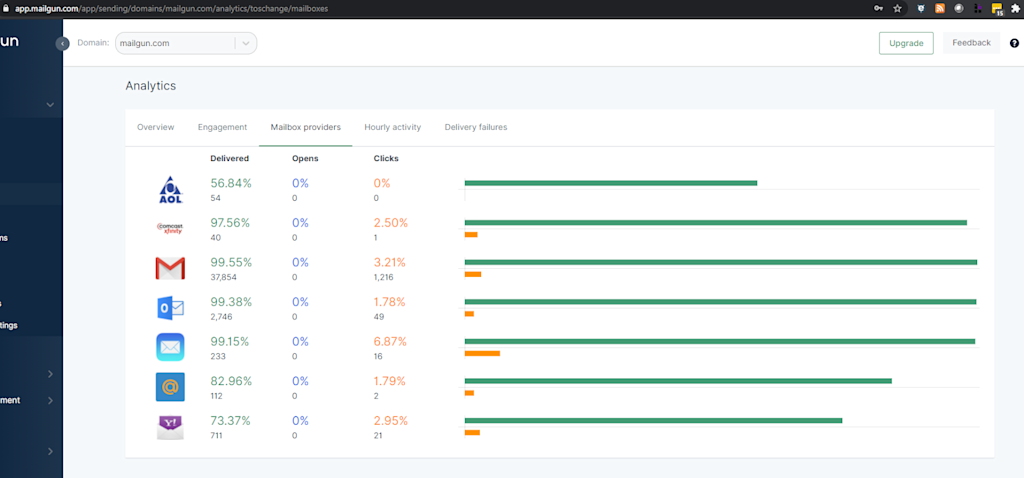Click AOL's 56.84% delivered value

231,183
